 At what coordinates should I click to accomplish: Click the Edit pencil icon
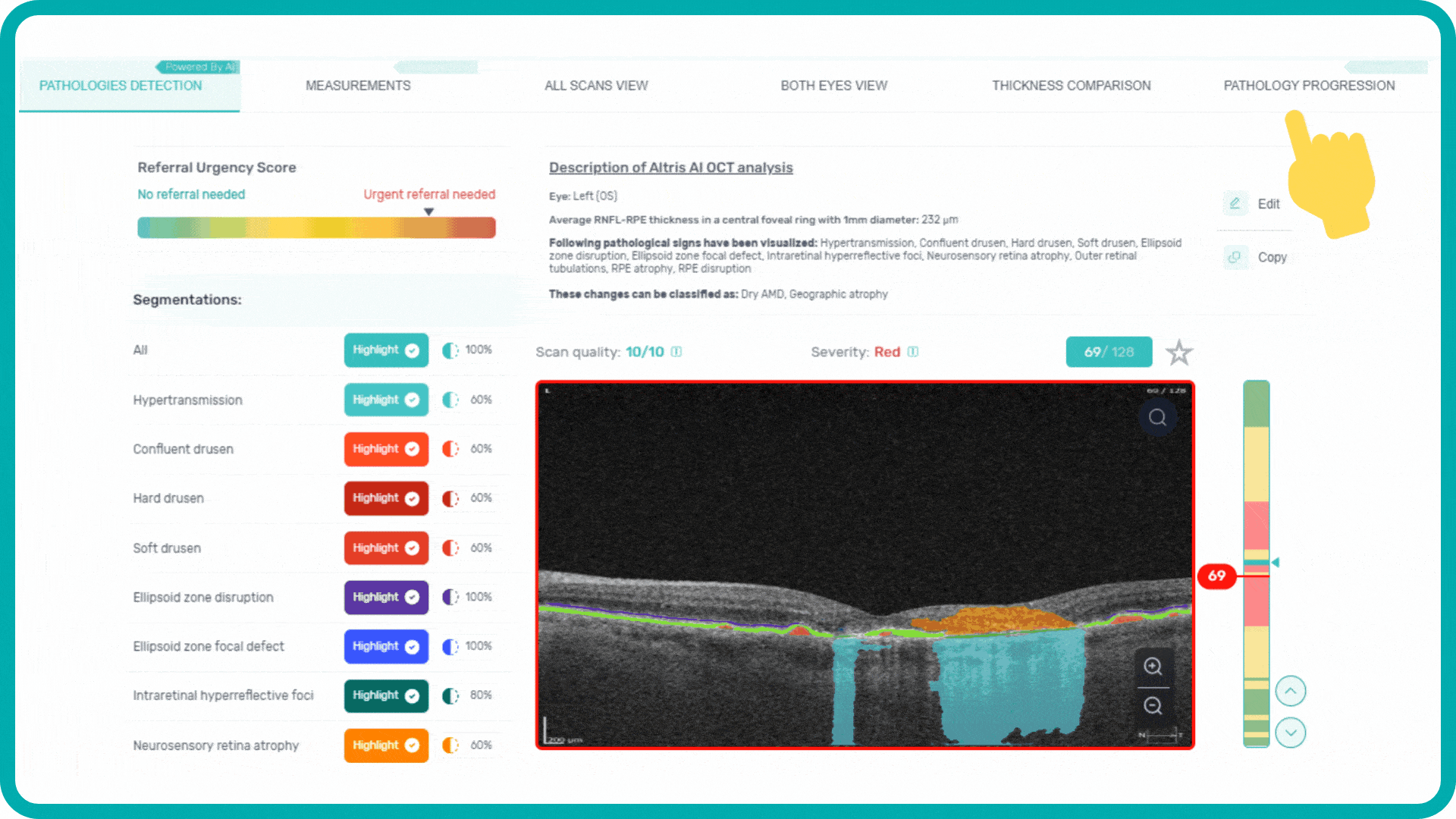(x=1235, y=203)
